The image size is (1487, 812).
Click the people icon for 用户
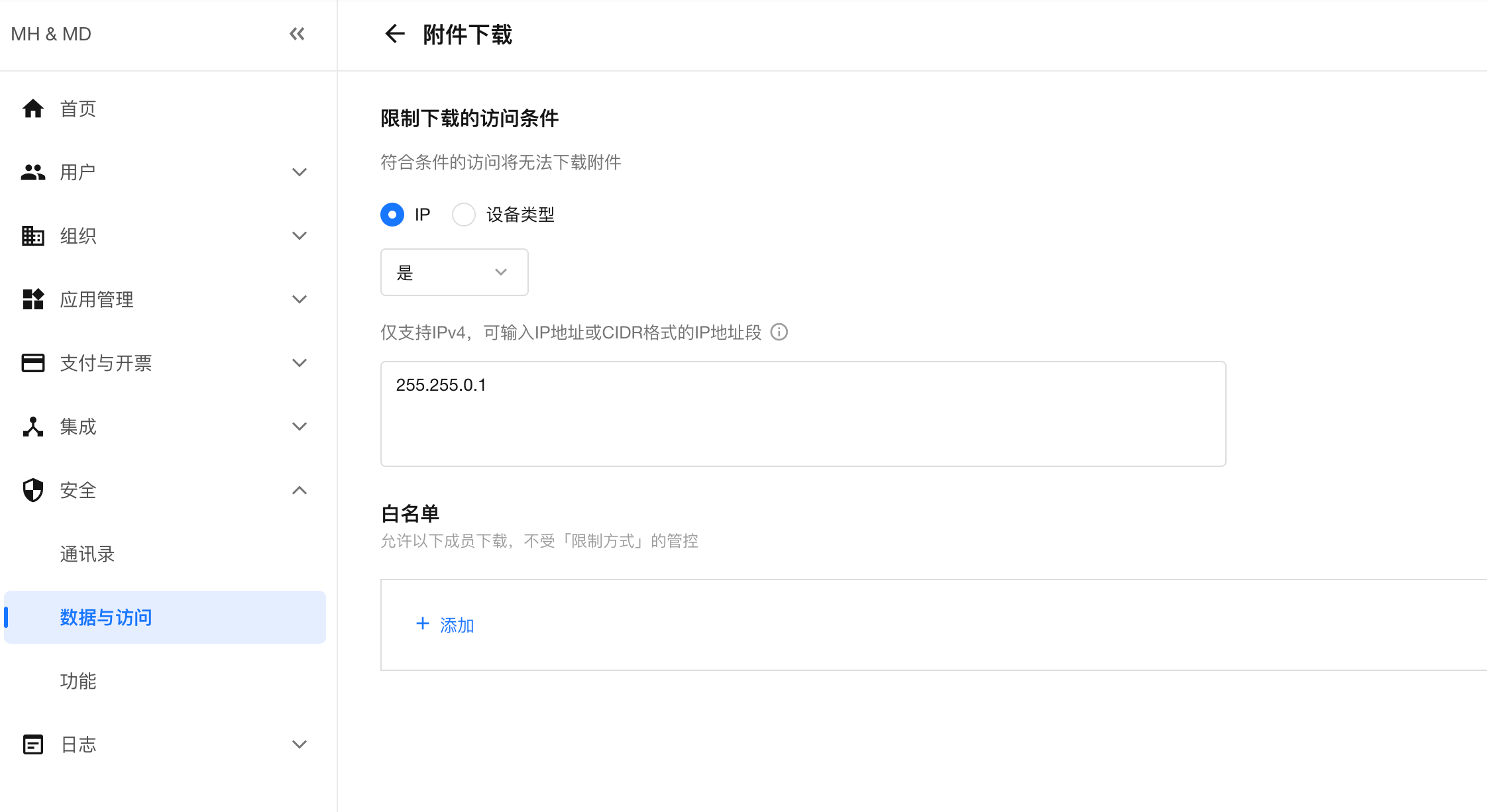(33, 172)
